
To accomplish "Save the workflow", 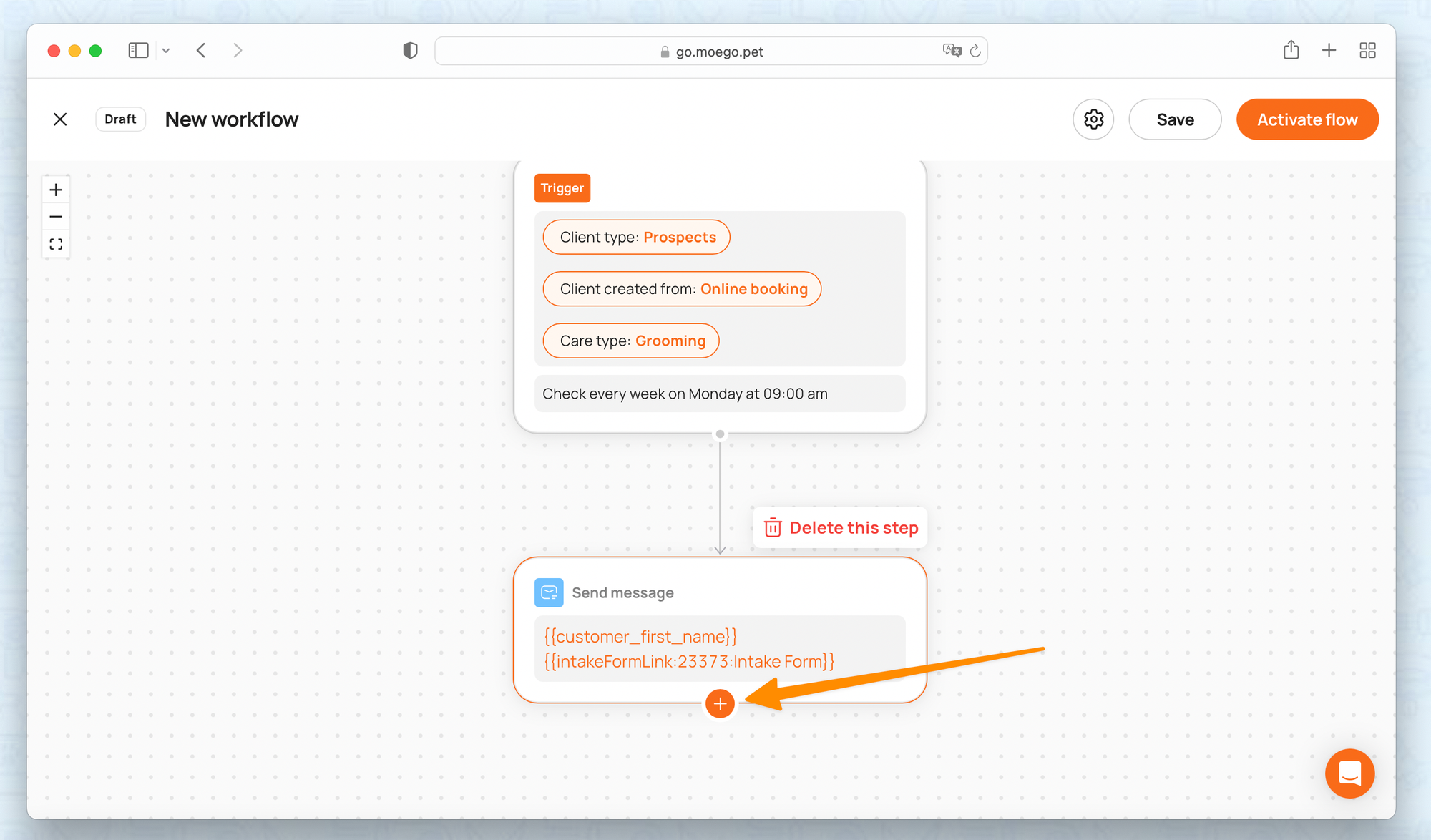I will pos(1175,119).
